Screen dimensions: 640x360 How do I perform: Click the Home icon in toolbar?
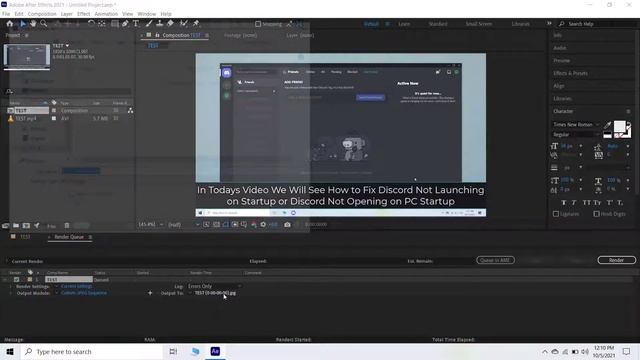[x=9, y=24]
